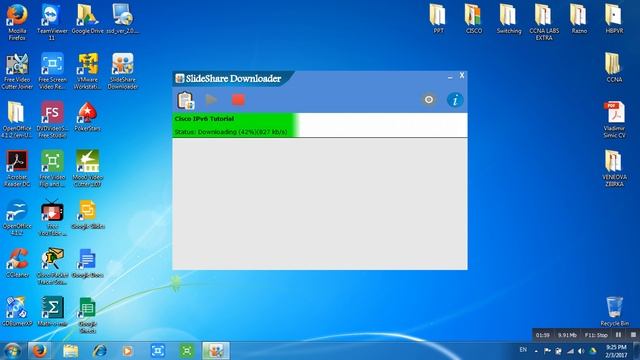This screenshot has height=360, width=640.
Task: Click the Google Drive tray icon
Action: [593, 351]
